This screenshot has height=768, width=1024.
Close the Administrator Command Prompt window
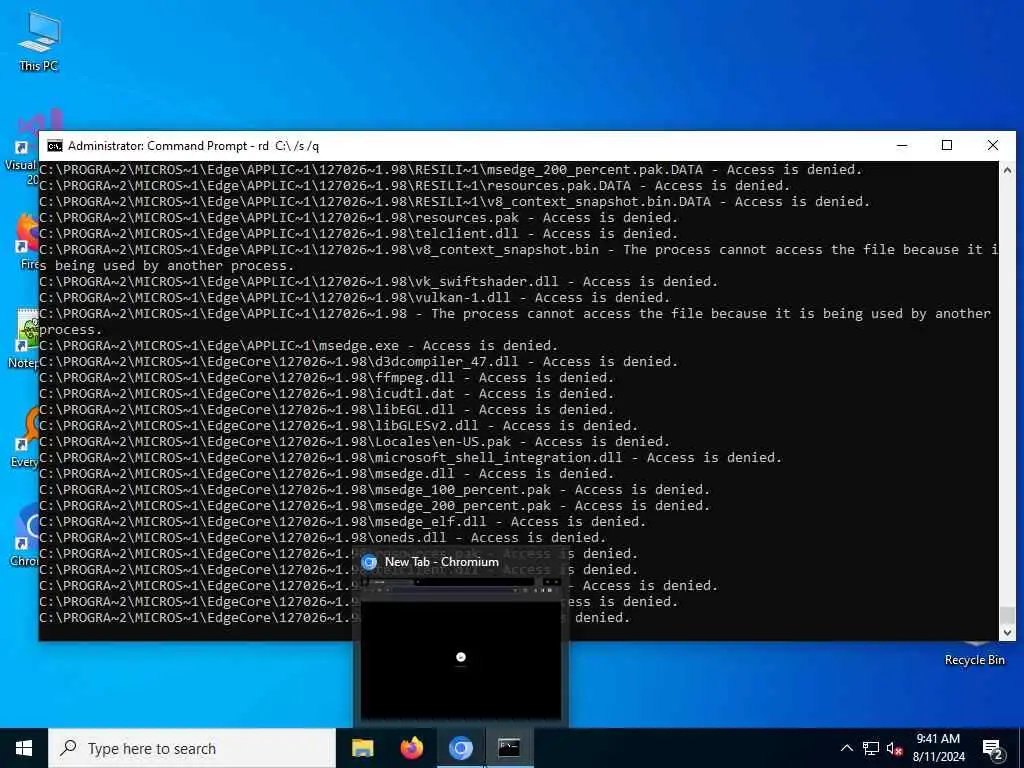pos(993,146)
